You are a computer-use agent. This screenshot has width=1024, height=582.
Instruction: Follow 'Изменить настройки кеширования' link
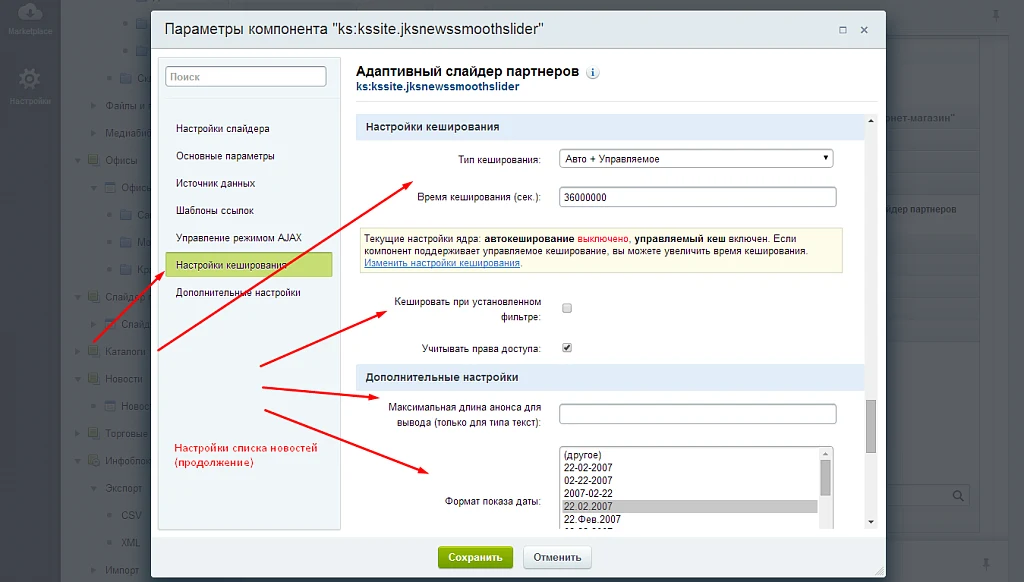442,263
